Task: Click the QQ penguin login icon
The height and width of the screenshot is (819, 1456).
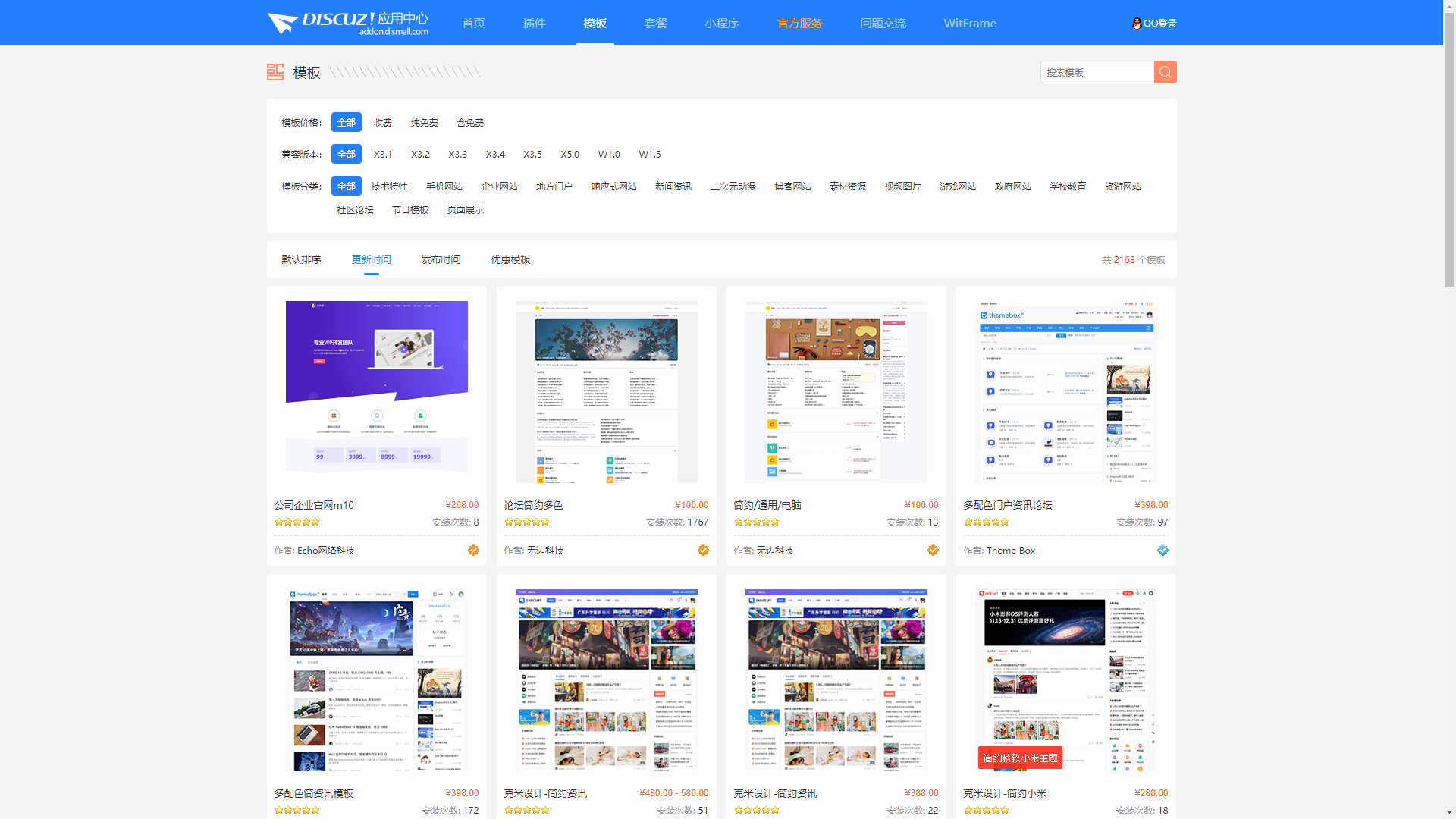Action: (1136, 24)
